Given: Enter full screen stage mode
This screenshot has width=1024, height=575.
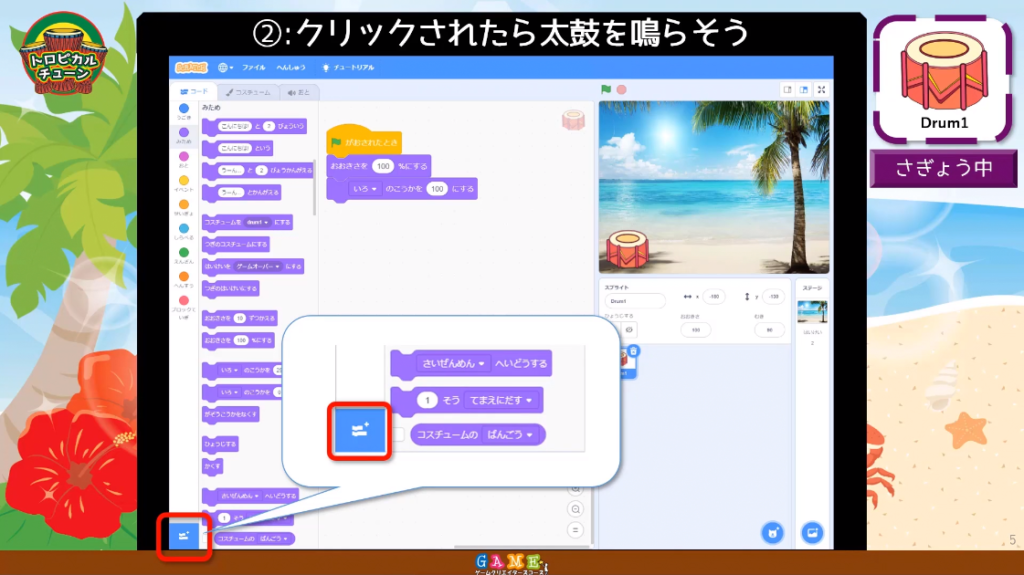Looking at the screenshot, I should tap(822, 90).
